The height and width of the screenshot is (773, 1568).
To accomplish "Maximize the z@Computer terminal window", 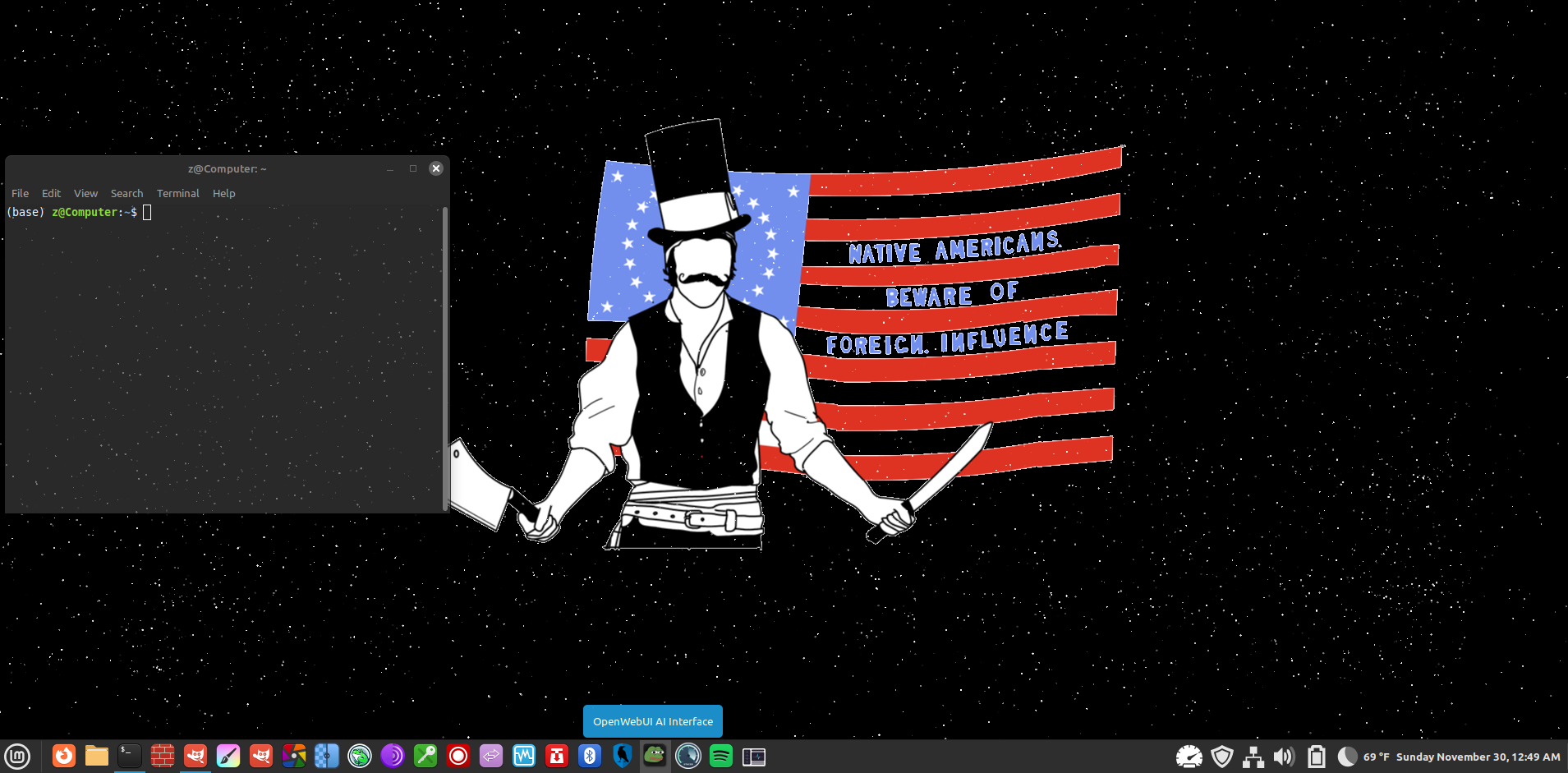I will [x=413, y=168].
